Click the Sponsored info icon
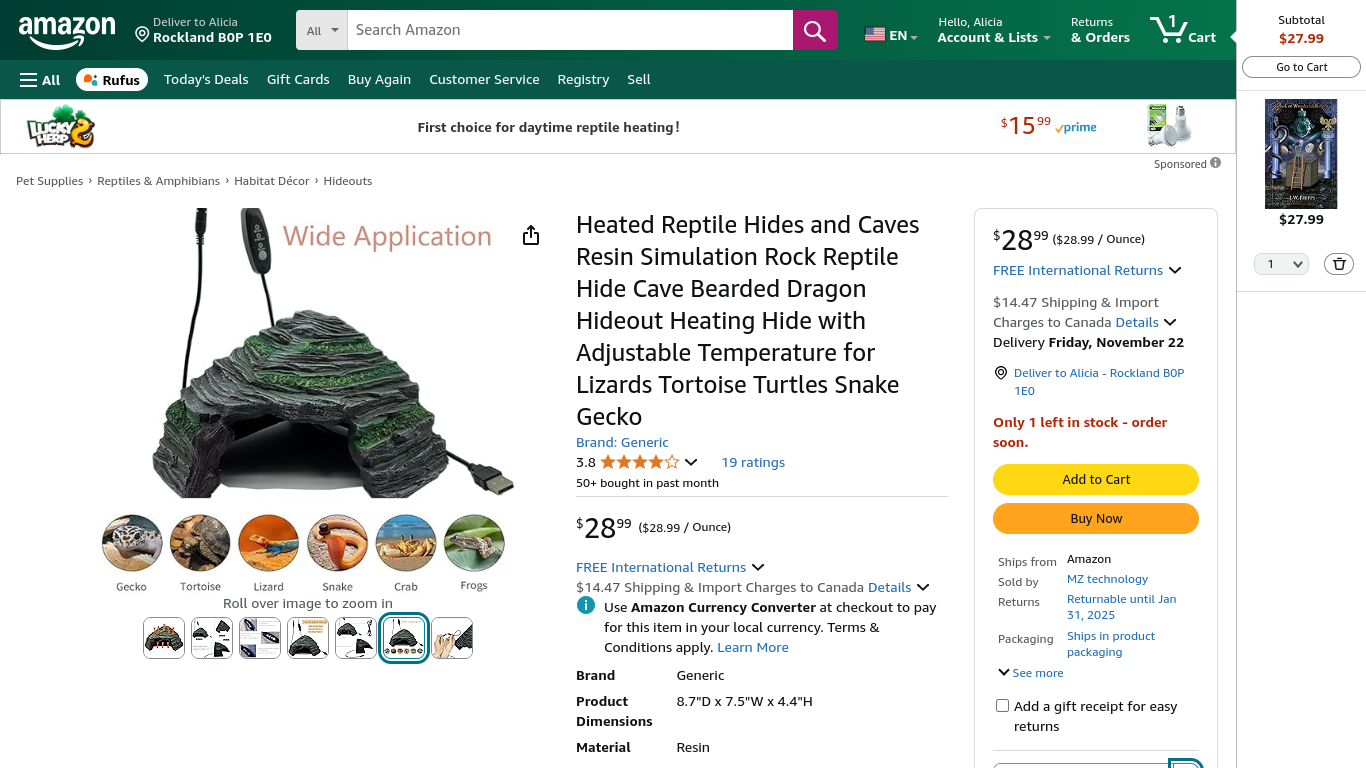Viewport: 1366px width, 768px height. [x=1215, y=163]
